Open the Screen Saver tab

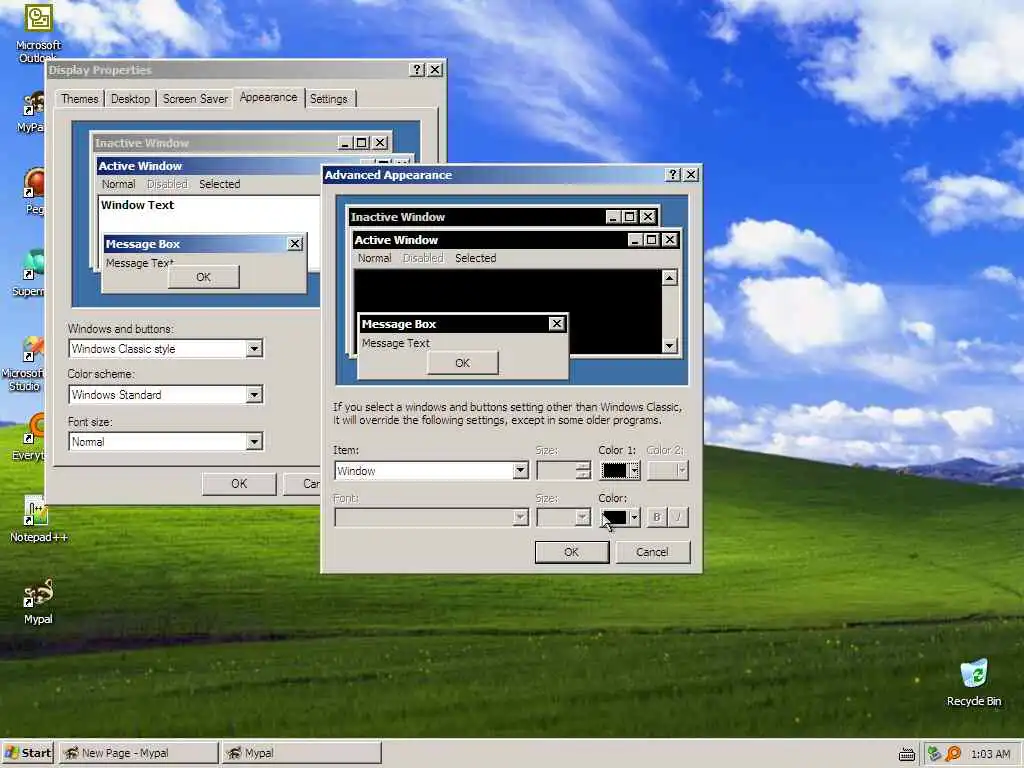(195, 99)
